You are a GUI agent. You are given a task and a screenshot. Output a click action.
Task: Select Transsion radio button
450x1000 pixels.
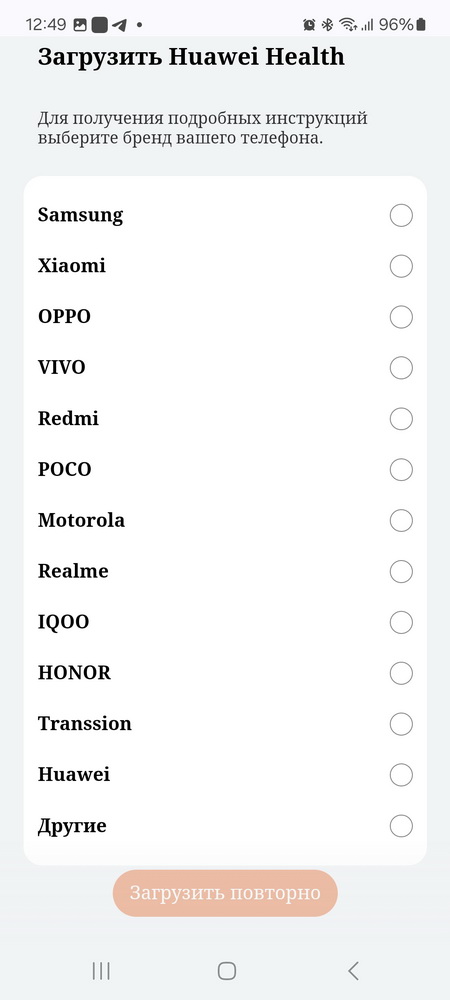coord(401,724)
